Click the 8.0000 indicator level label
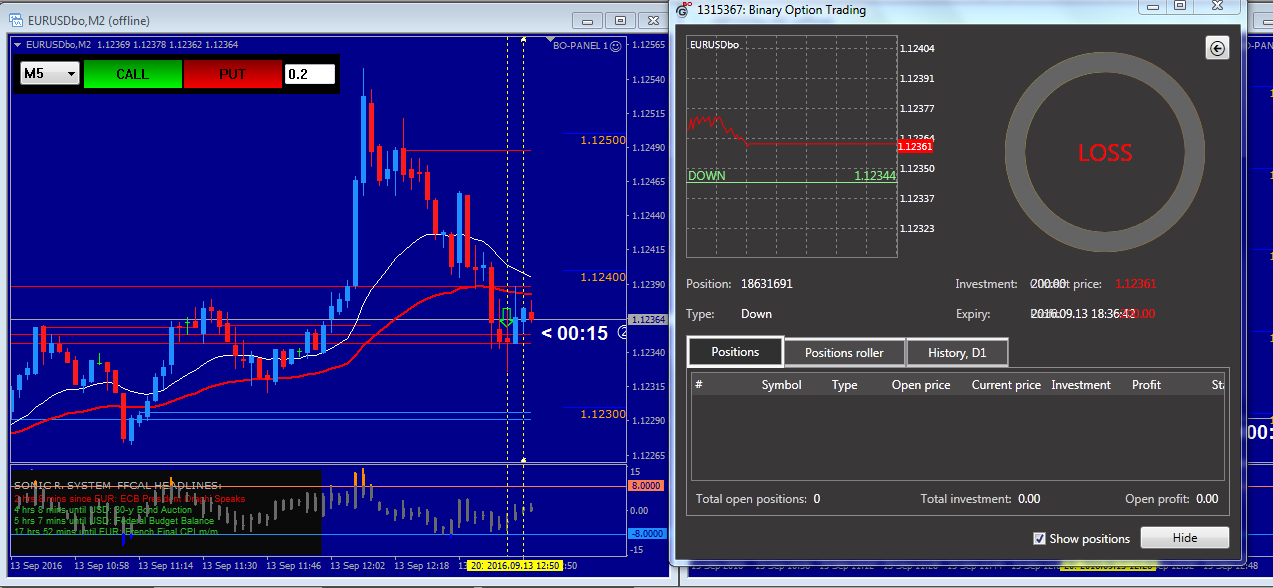Viewport: 1273px width, 588px height. click(647, 486)
